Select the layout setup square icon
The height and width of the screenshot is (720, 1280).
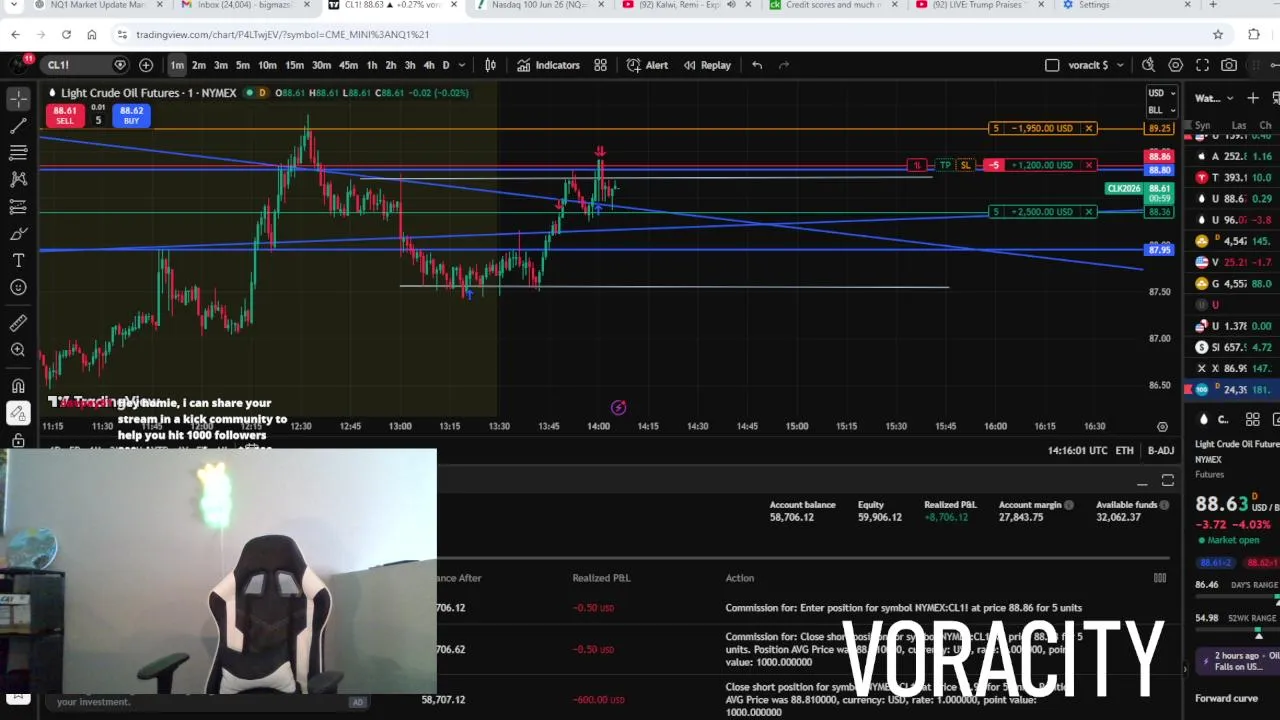(1052, 65)
